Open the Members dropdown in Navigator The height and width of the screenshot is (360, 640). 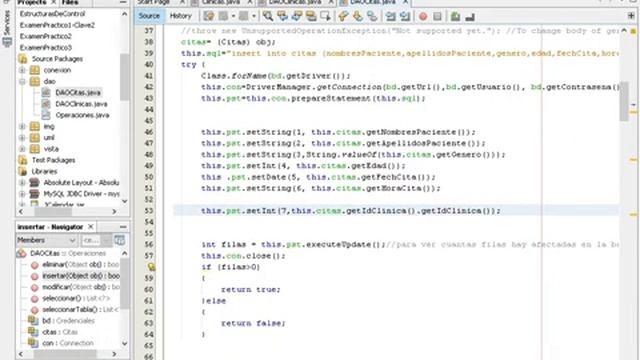coord(46,240)
